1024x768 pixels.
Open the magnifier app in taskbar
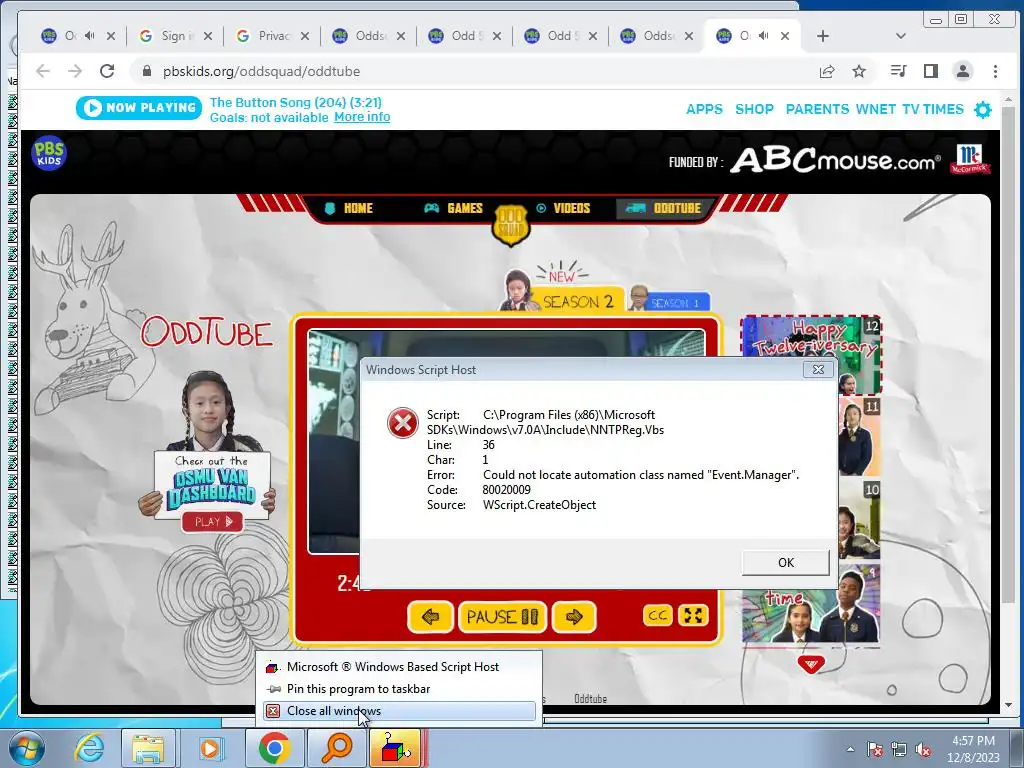[x=336, y=748]
